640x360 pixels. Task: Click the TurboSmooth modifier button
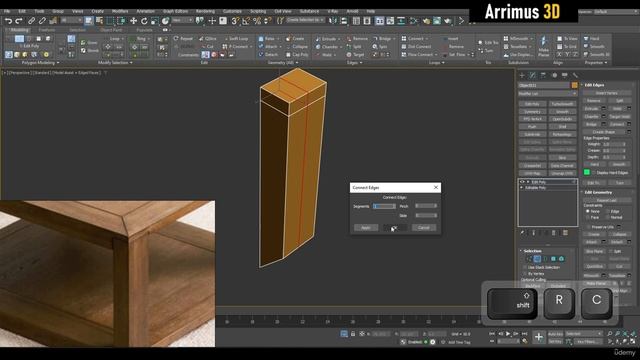(562, 104)
